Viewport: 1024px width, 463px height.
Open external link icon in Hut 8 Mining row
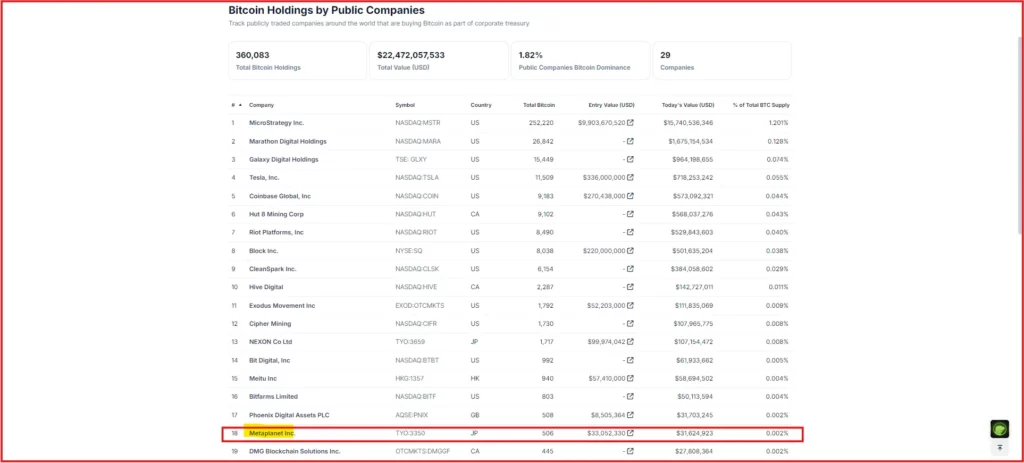click(630, 214)
